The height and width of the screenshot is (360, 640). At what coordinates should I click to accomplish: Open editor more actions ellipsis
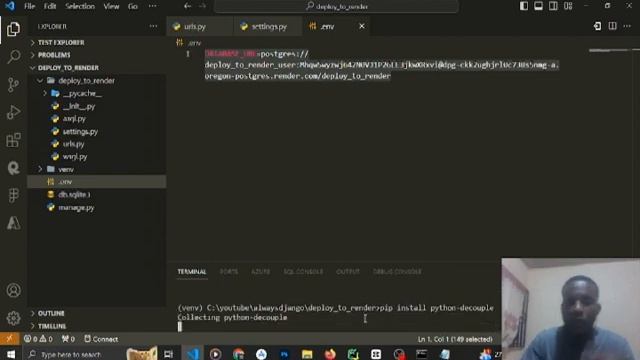click(x=627, y=26)
